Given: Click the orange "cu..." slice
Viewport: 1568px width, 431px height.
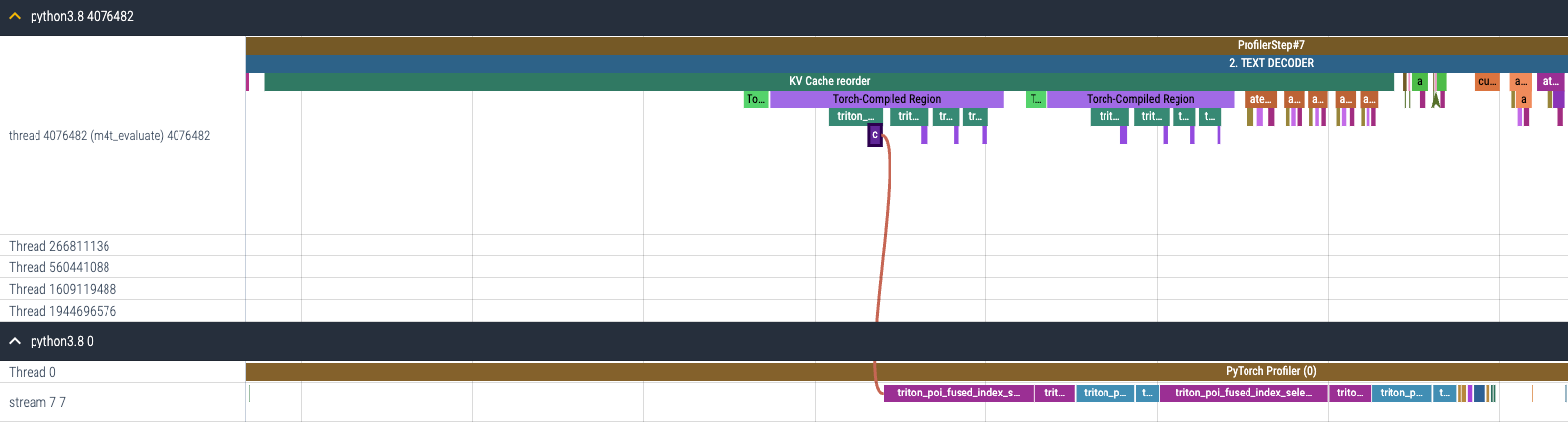Looking at the screenshot, I should tap(1486, 81).
